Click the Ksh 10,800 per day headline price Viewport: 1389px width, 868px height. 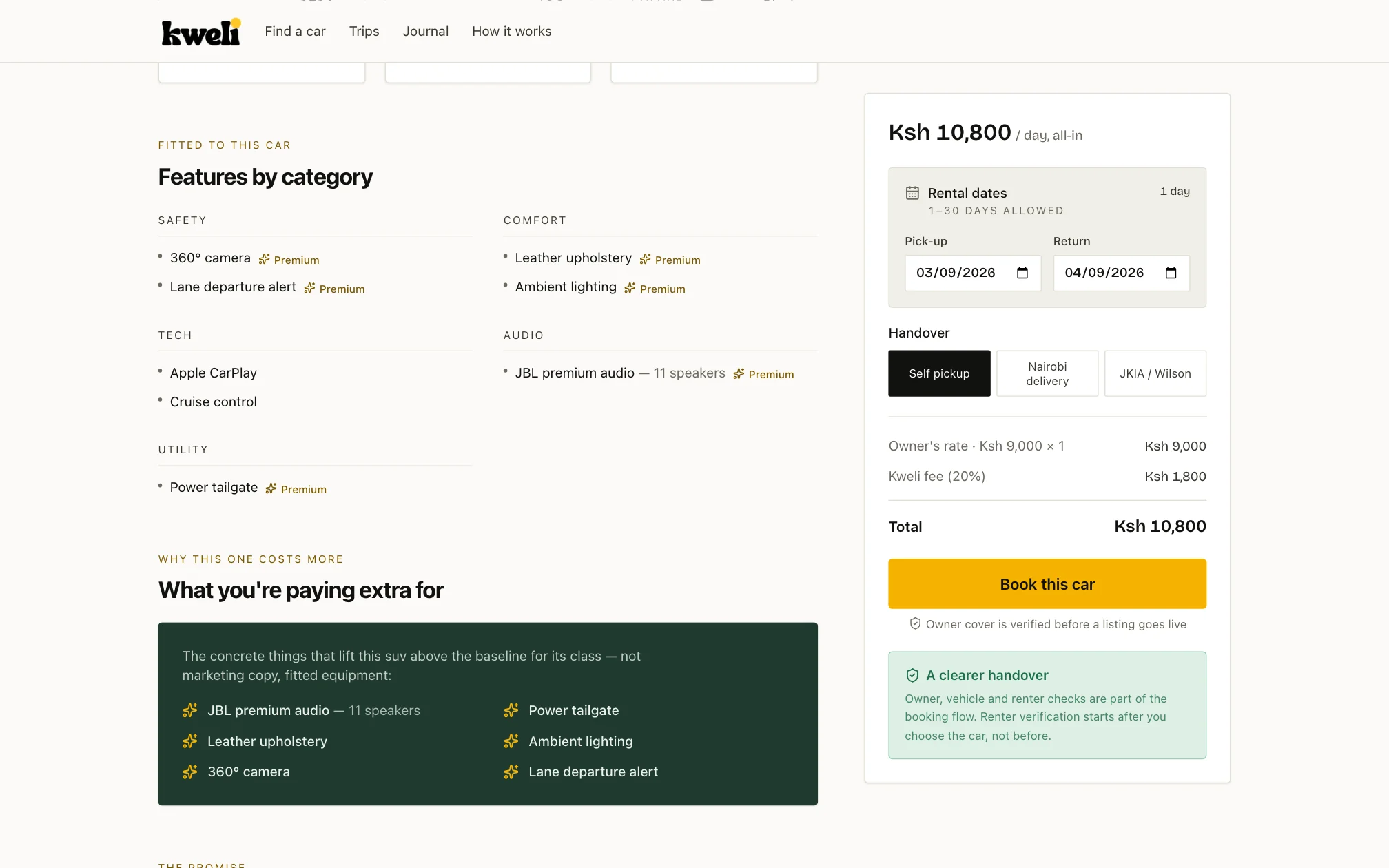[949, 132]
